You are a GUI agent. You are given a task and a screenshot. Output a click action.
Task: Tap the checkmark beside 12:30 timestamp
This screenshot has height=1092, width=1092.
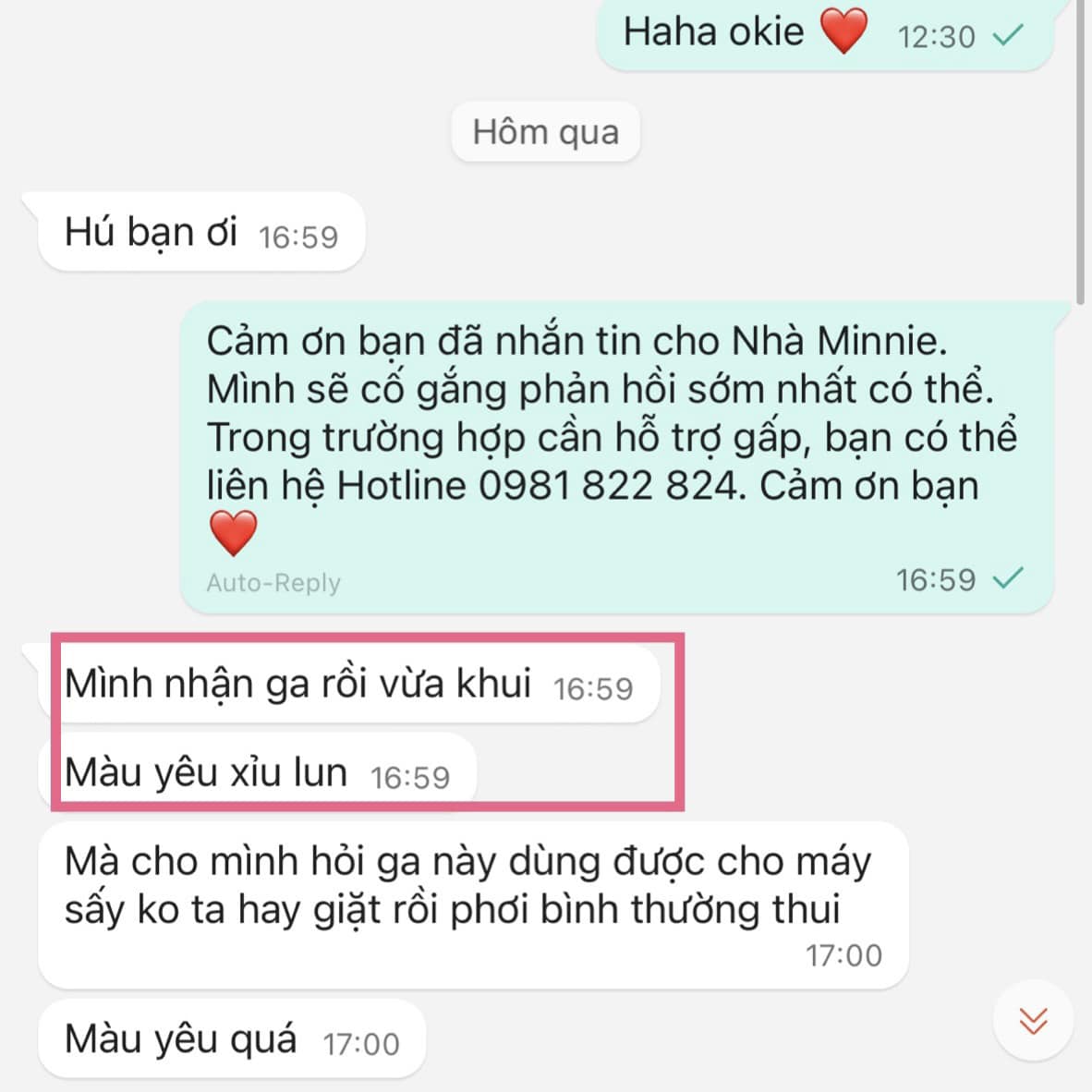(x=1008, y=35)
